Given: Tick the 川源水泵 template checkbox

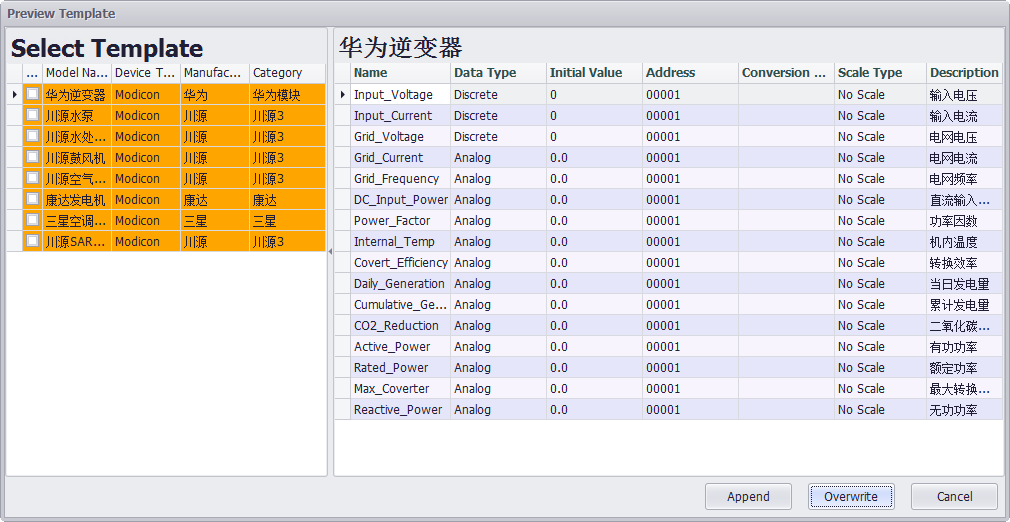Looking at the screenshot, I should coord(33,116).
